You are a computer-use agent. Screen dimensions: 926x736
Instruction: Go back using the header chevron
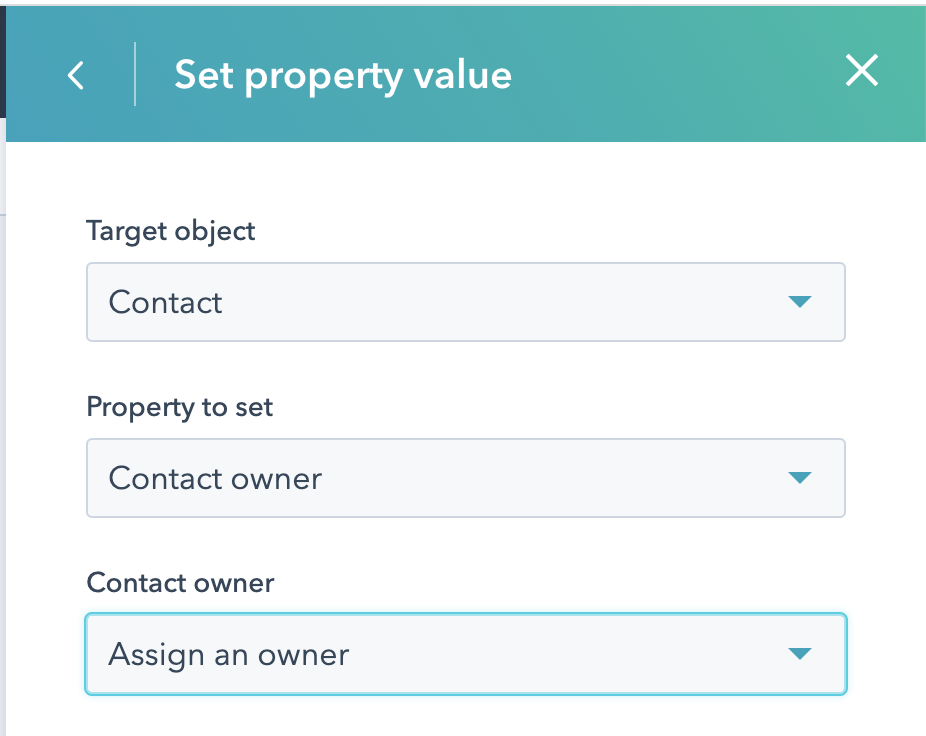tap(76, 75)
